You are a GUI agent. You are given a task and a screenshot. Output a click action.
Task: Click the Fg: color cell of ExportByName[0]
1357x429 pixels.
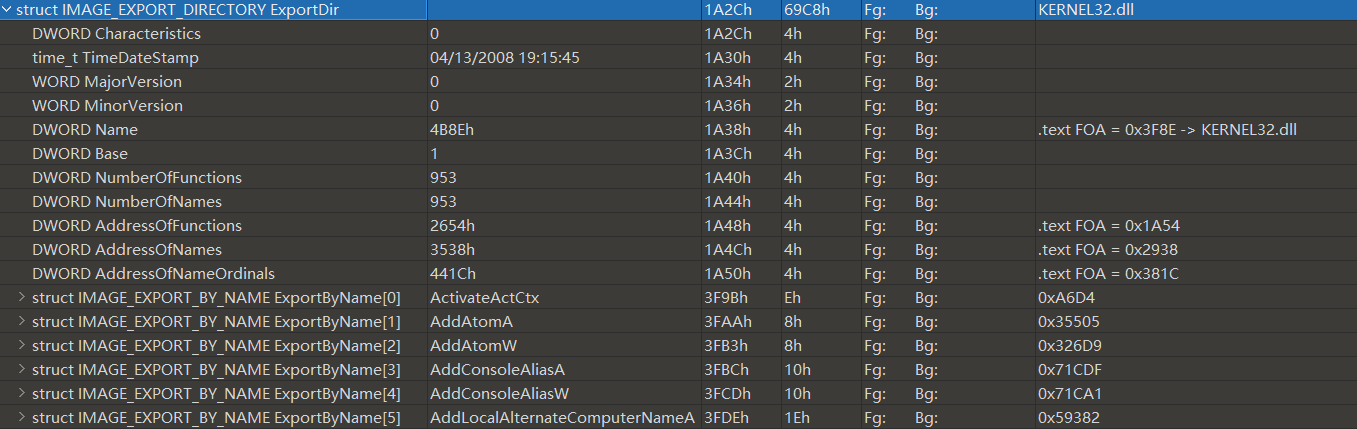874,298
